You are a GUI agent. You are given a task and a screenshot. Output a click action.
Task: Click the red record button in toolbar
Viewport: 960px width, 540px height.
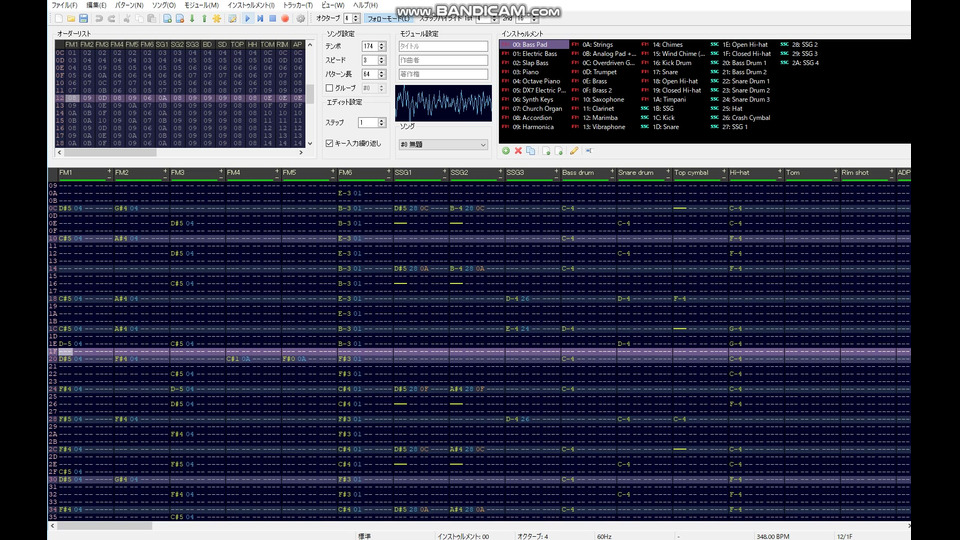tap(285, 18)
